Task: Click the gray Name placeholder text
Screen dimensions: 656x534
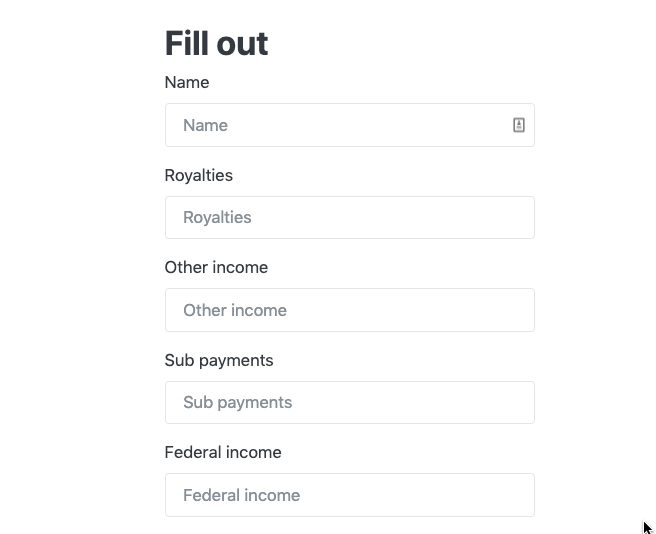Action: tap(205, 125)
